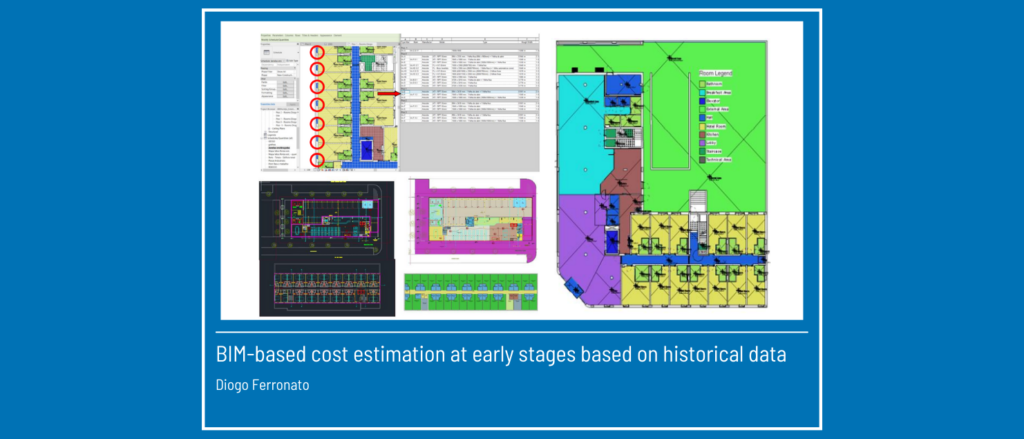Click the Room Legend heading
This screenshot has height=439, width=1024.
point(714,72)
